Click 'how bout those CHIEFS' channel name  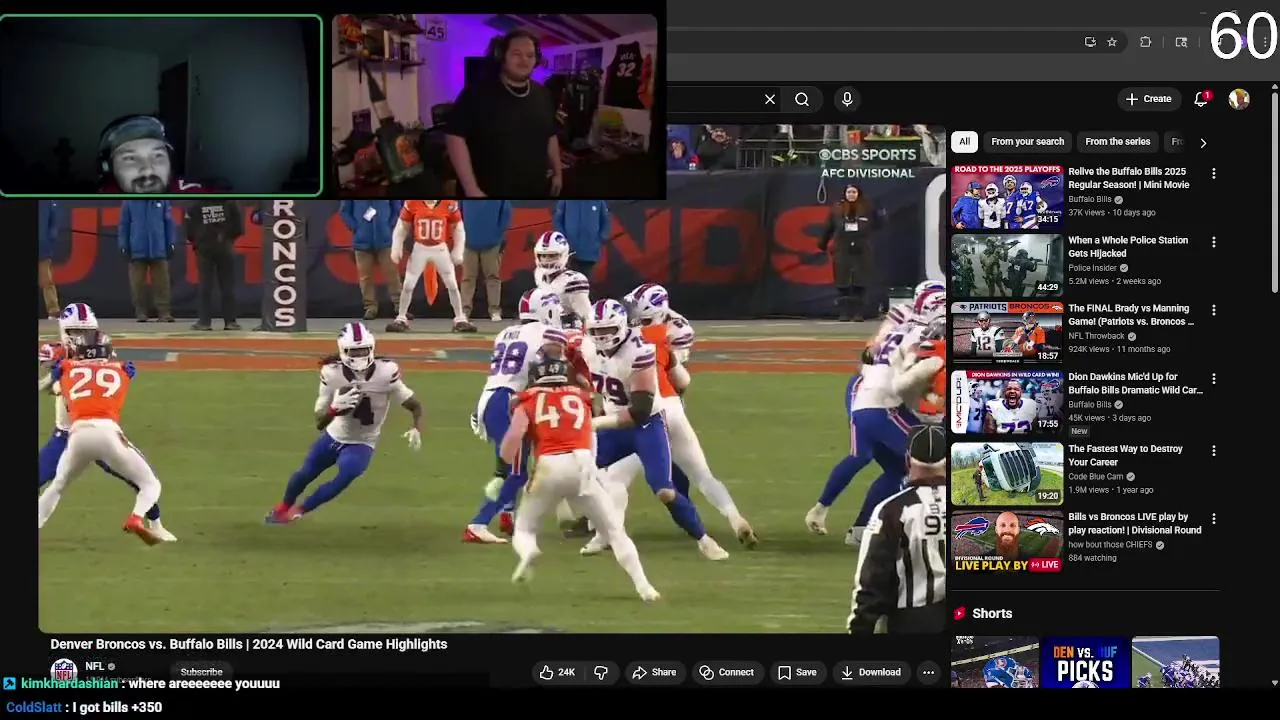pyautogui.click(x=1110, y=545)
